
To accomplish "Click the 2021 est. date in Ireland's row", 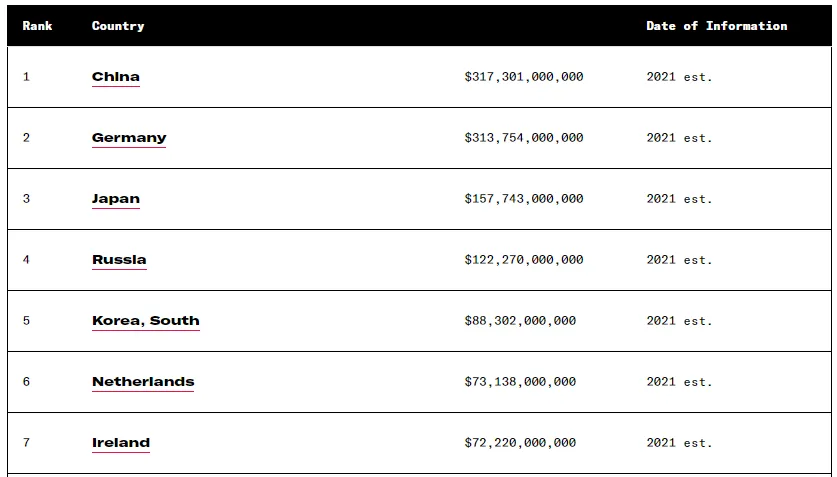I will (x=679, y=443).
